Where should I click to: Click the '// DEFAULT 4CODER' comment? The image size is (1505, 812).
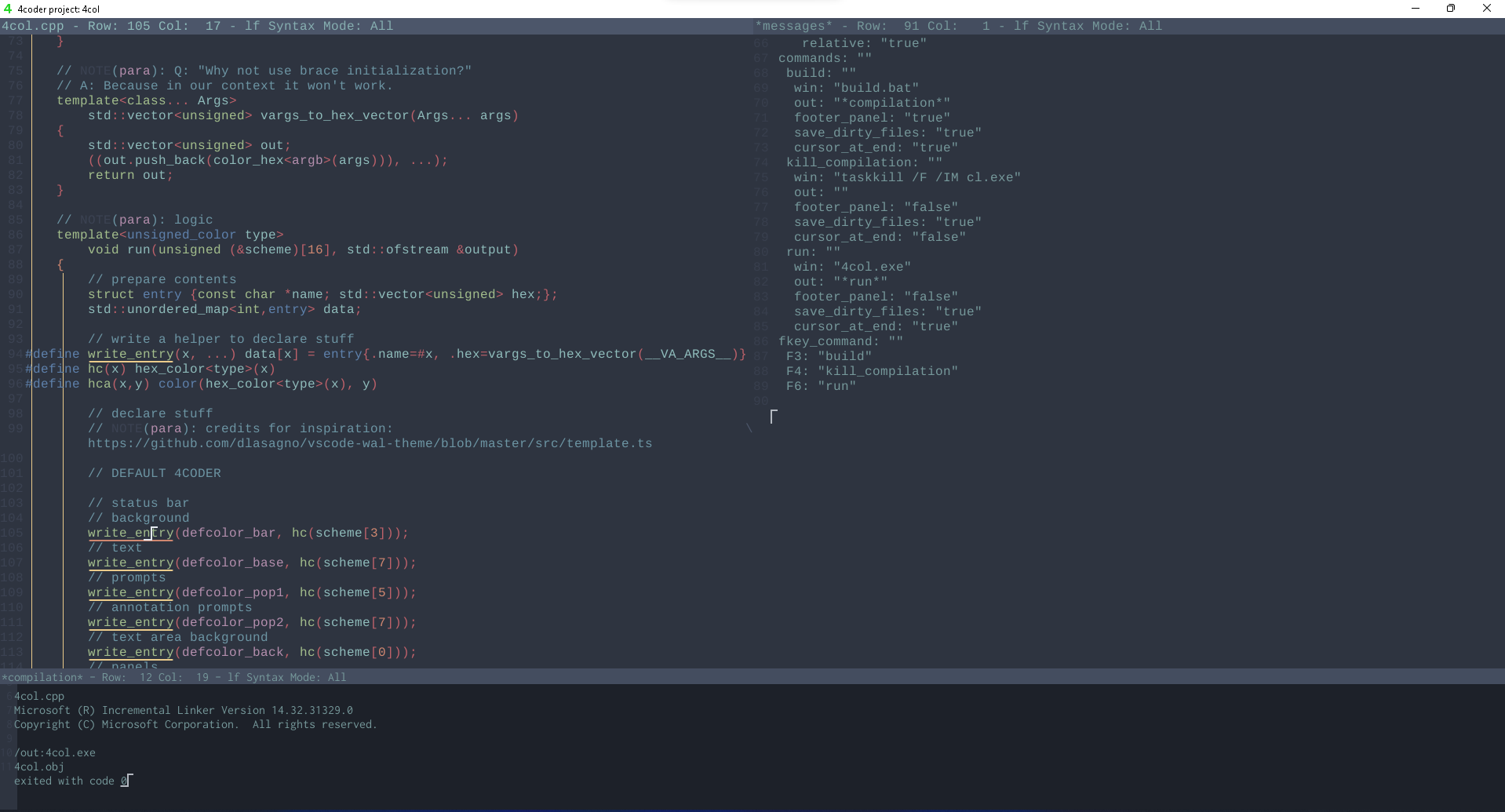155,473
